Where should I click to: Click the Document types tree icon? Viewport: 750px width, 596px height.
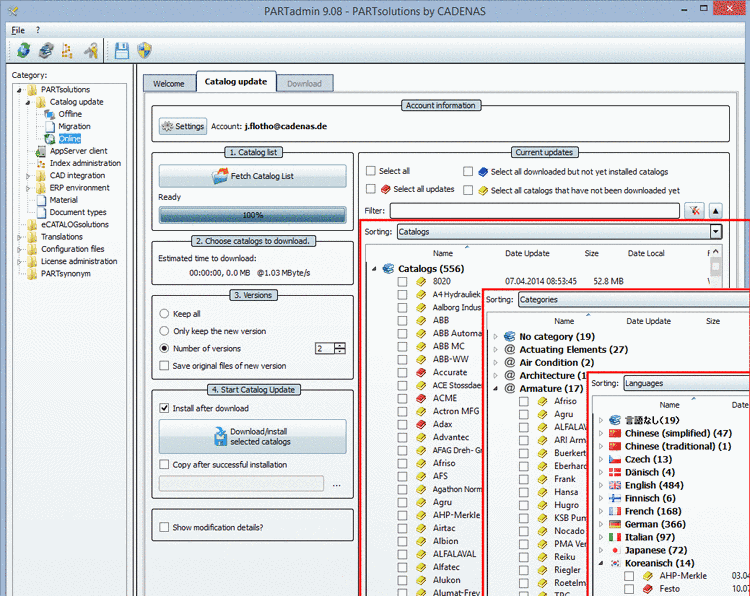[41, 212]
